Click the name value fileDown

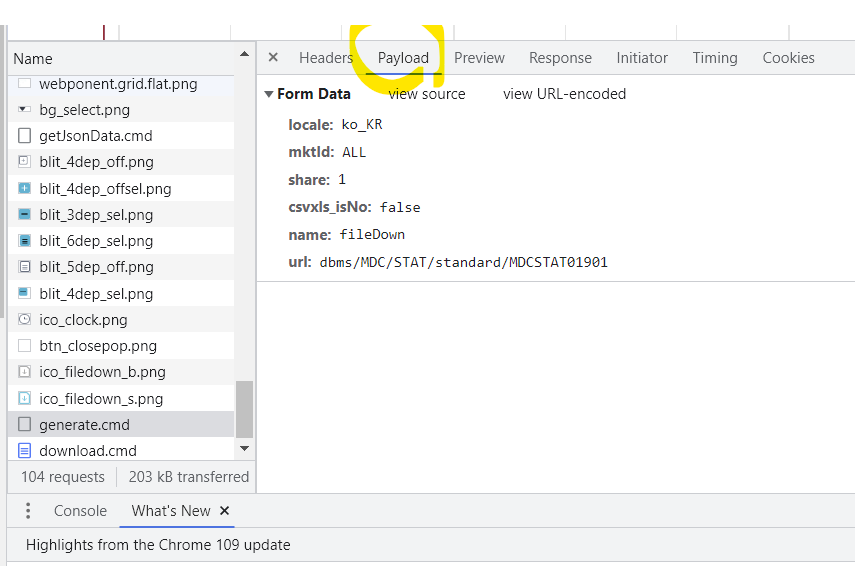[372, 234]
